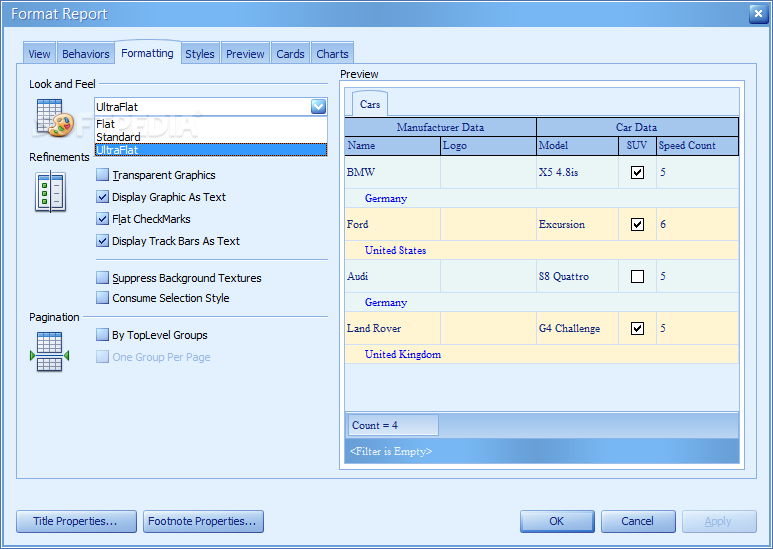773x549 pixels.
Task: Open the Styles tab
Action: pos(200,54)
